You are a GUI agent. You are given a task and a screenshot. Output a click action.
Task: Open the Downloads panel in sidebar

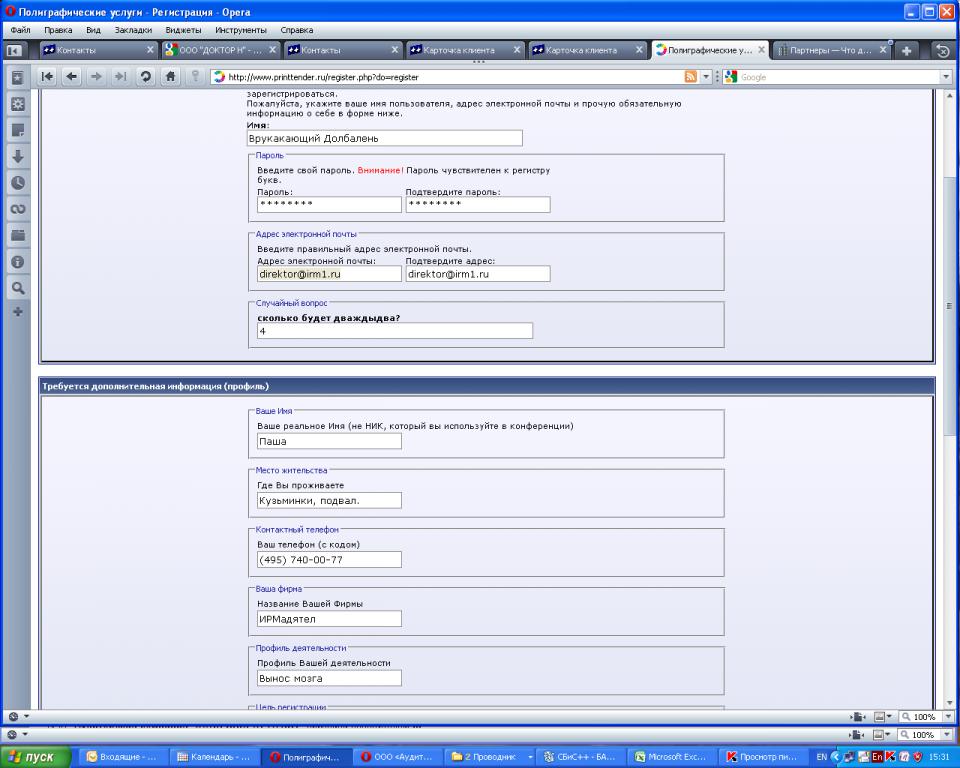click(17, 156)
